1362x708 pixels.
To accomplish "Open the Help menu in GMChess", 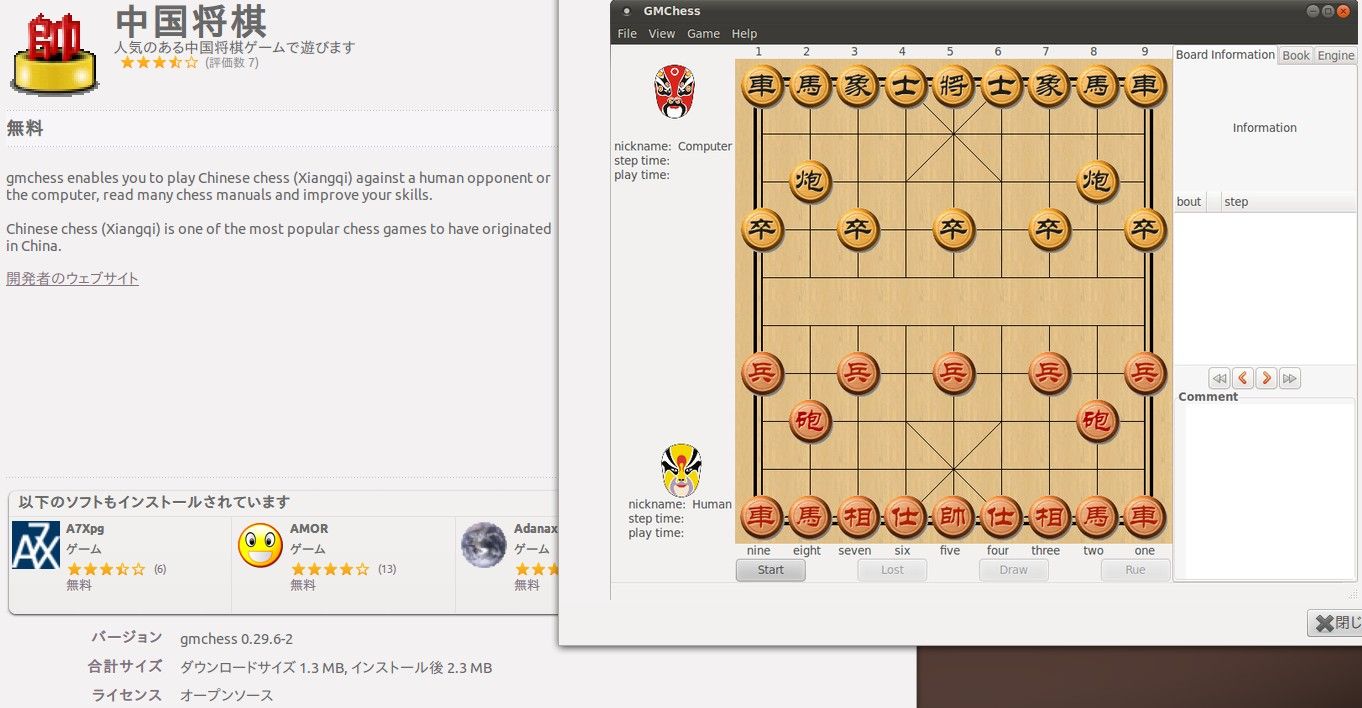I will coord(744,34).
